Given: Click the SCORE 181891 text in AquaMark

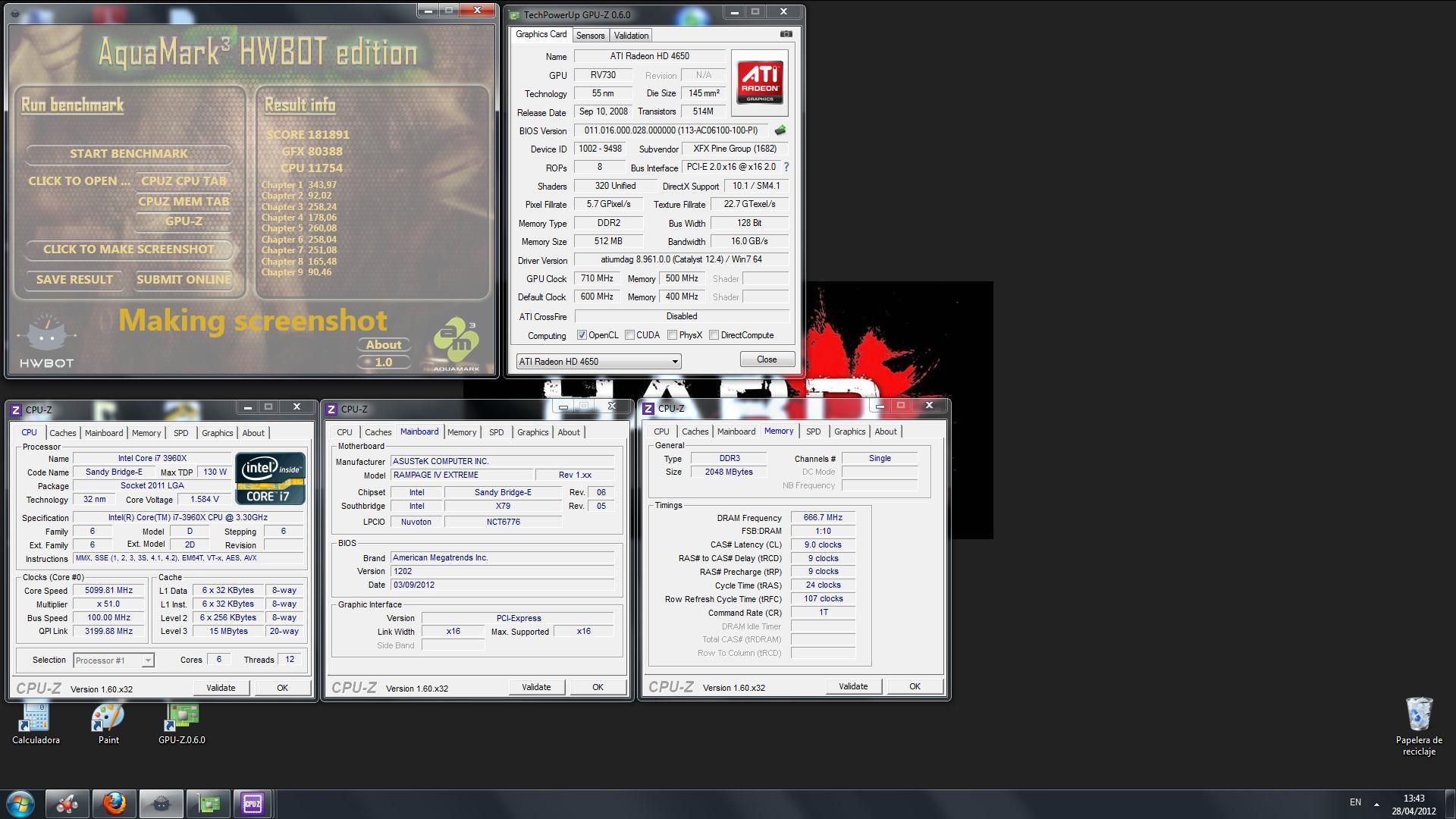Looking at the screenshot, I should point(308,134).
